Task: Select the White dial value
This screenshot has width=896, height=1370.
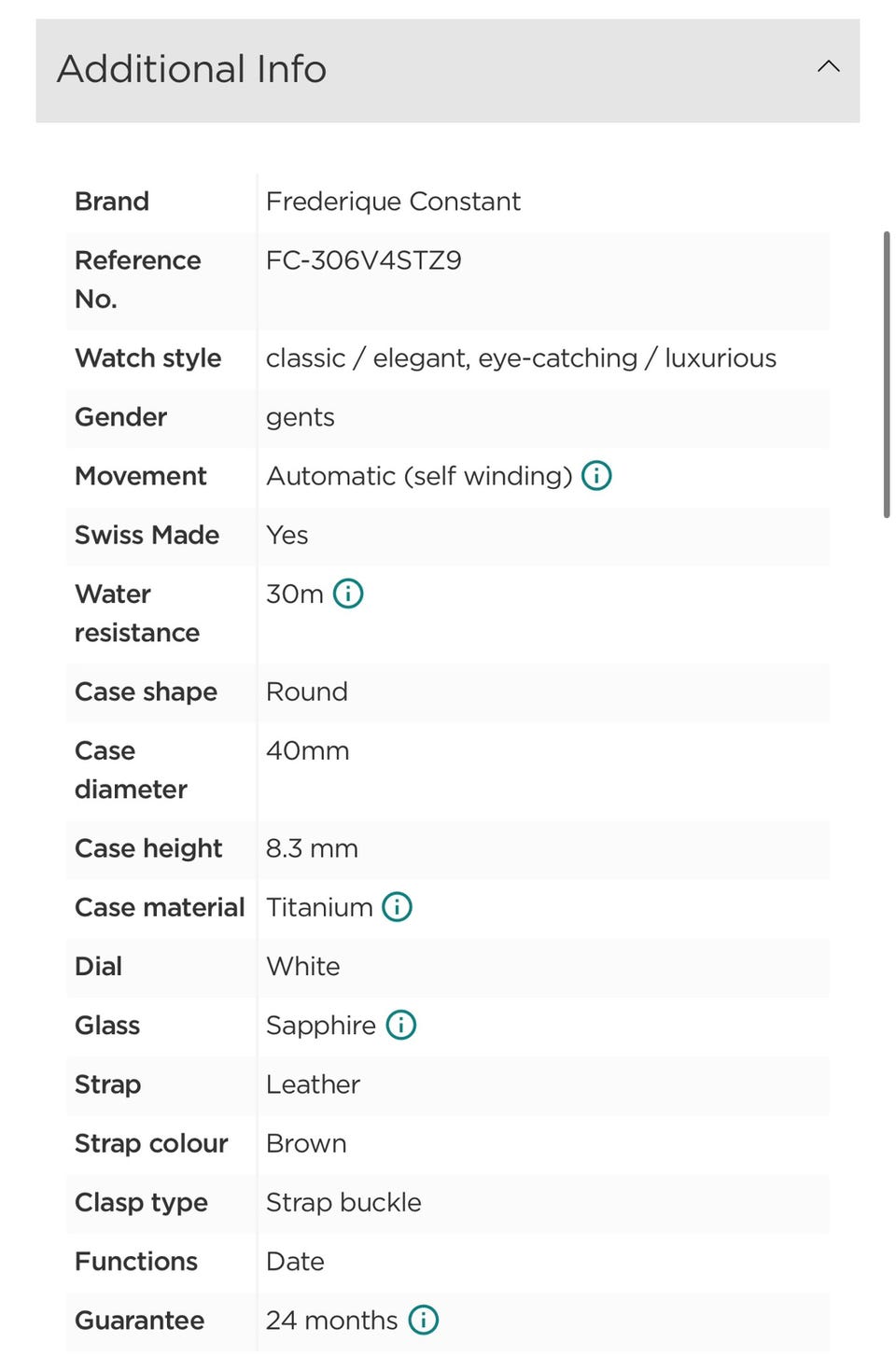Action: point(303,966)
